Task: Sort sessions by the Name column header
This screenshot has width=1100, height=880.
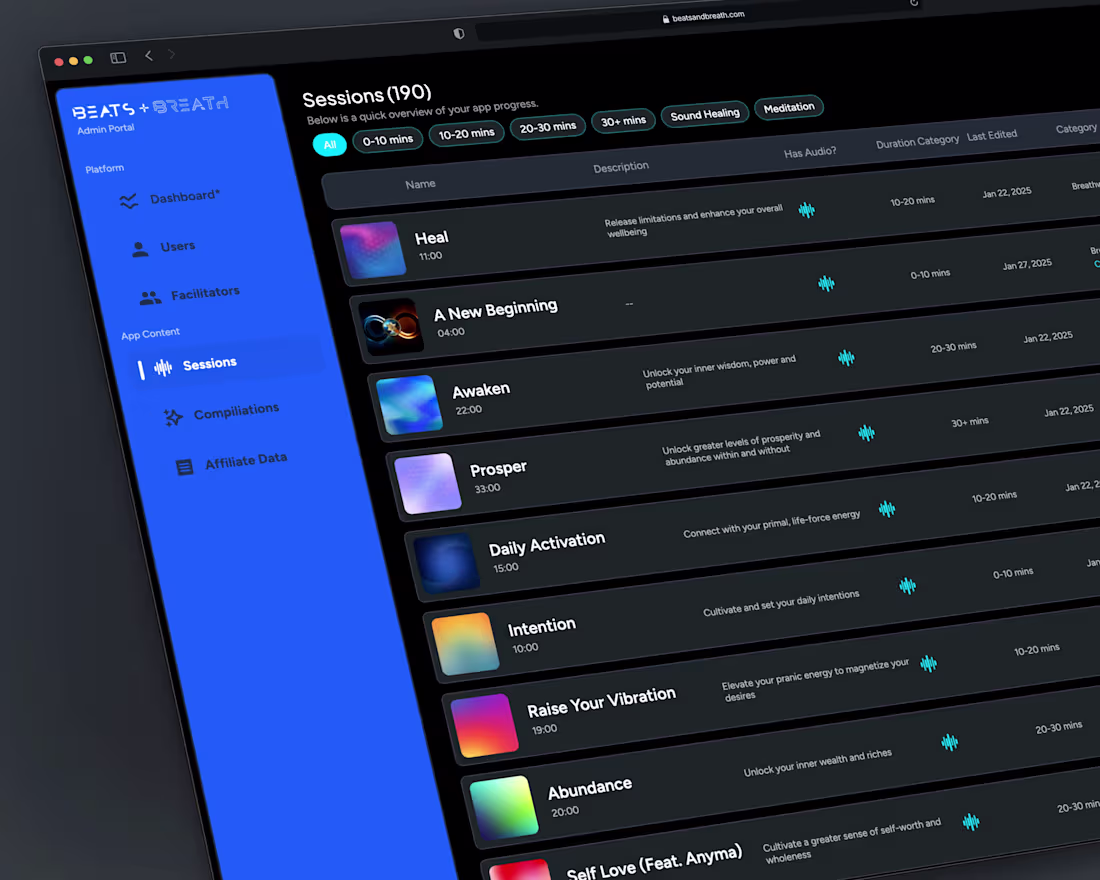Action: [421, 184]
